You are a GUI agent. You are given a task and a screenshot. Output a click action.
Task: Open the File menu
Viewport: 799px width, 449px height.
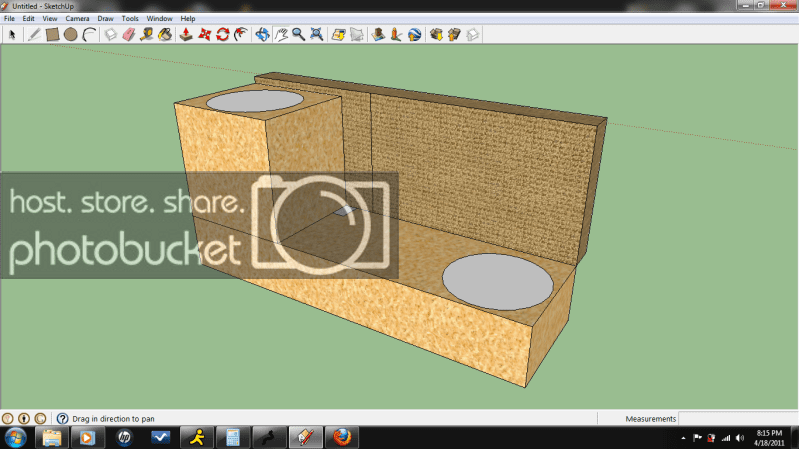click(9, 18)
